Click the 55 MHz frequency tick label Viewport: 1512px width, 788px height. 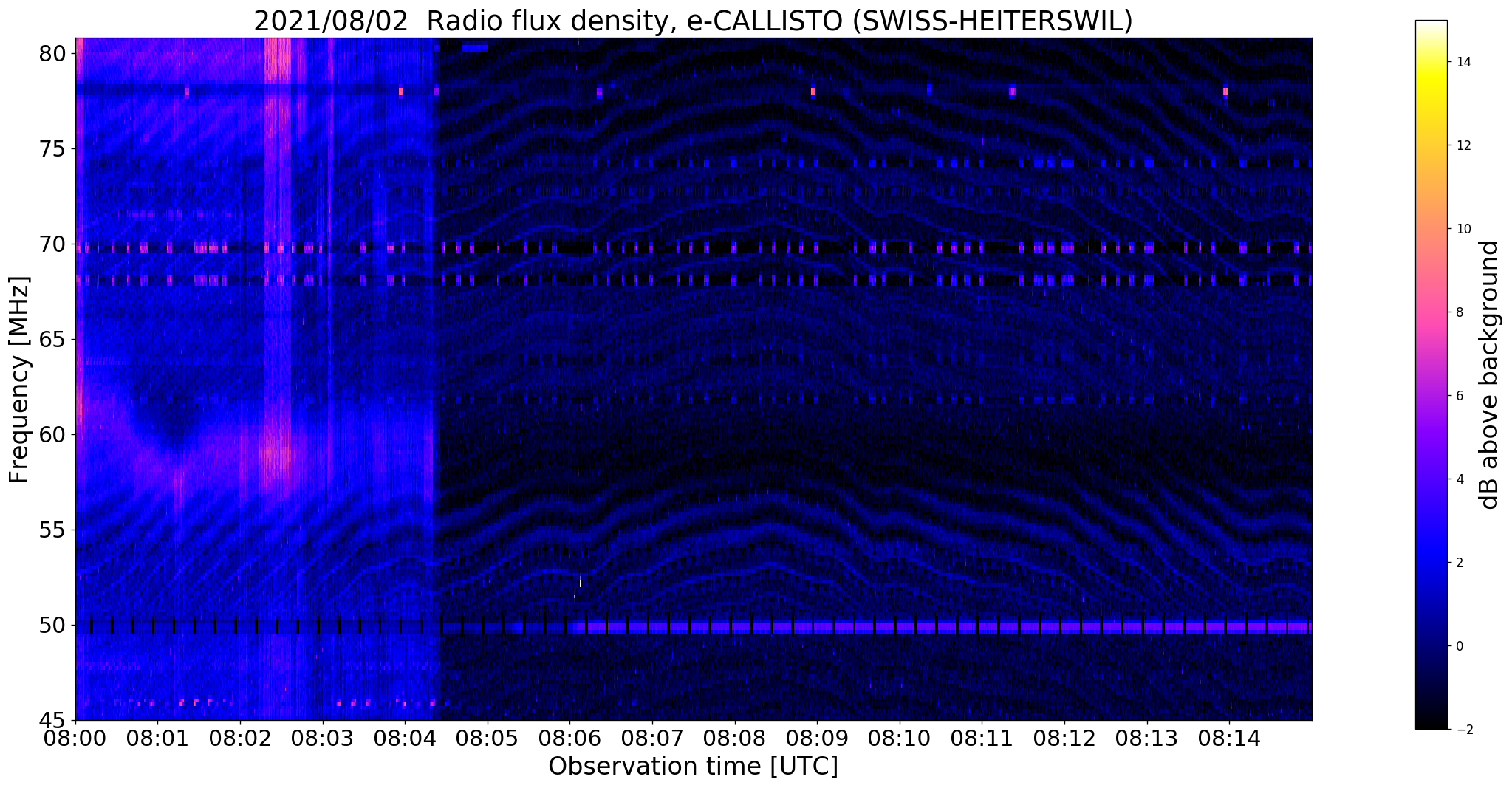click(x=54, y=530)
